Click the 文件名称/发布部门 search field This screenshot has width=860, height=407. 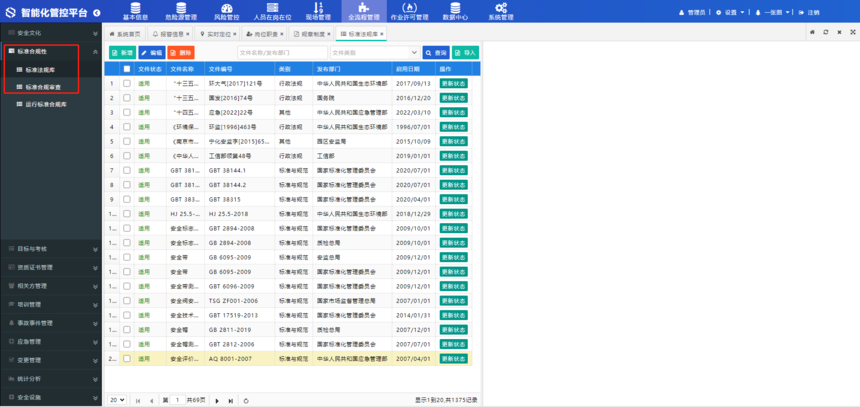(x=281, y=52)
